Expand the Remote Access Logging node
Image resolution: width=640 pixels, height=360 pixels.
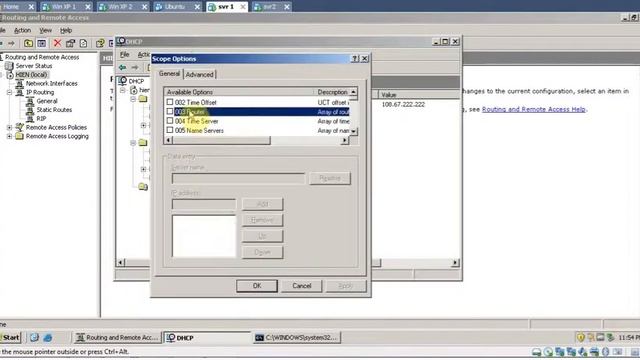pos(9,136)
